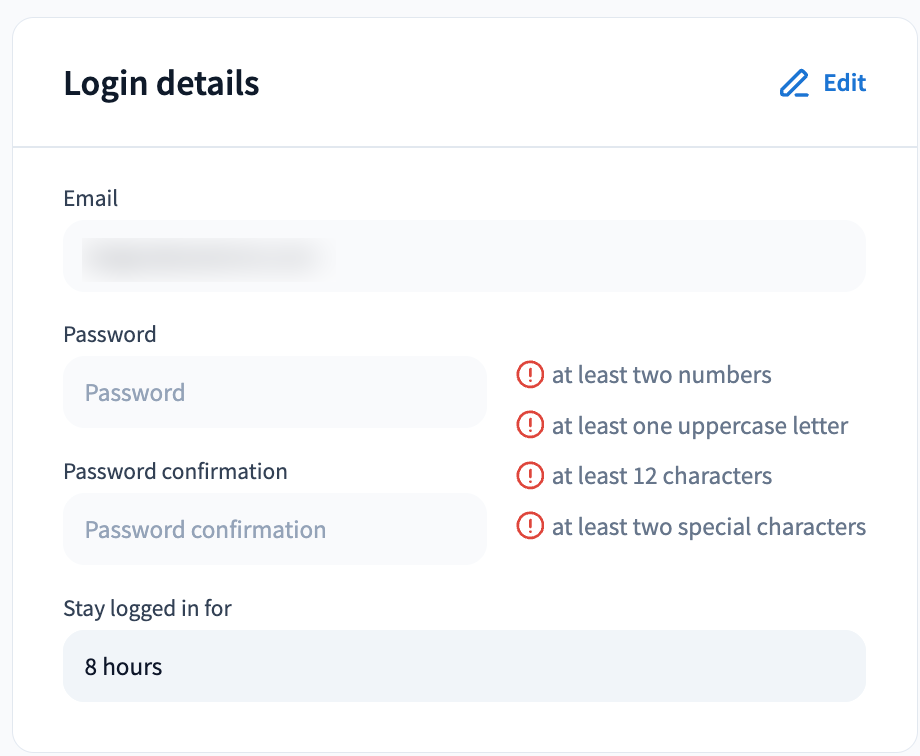Screen dimensions: 920x756
Task: Select the 8 hours value
Action: click(x=123, y=667)
